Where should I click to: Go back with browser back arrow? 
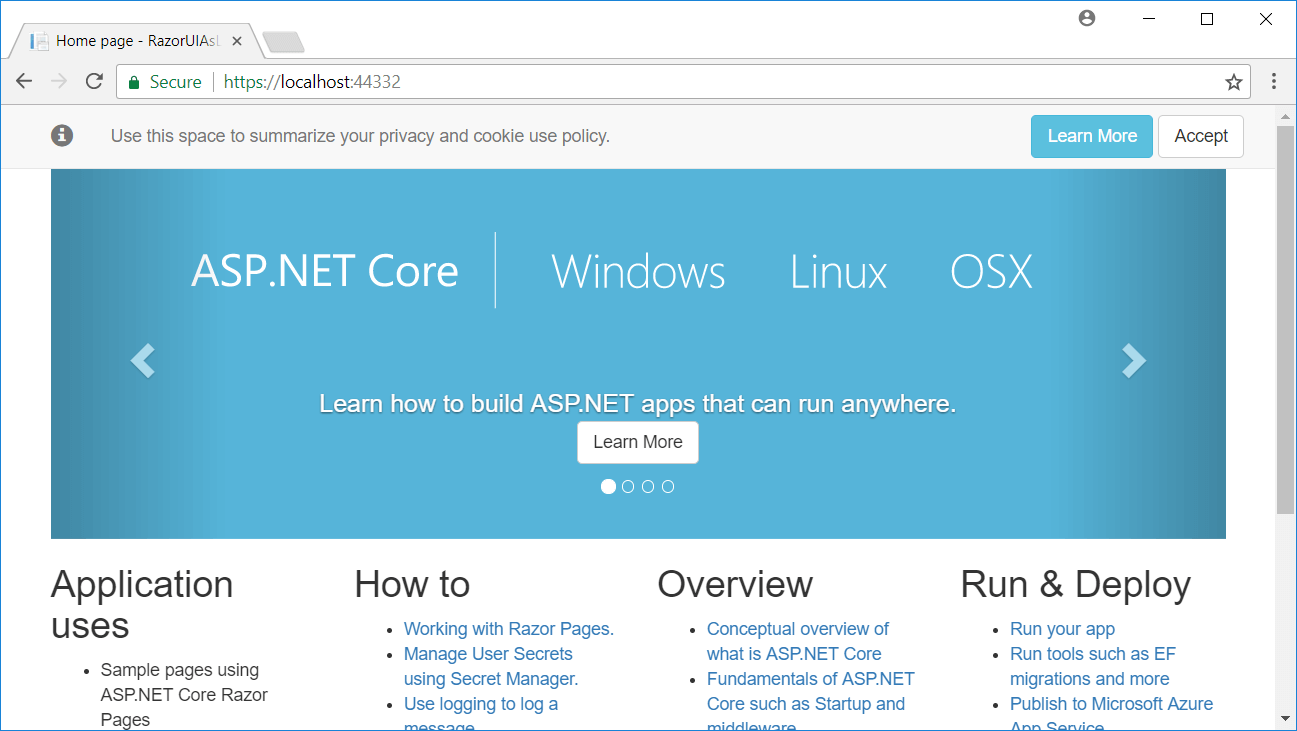24,82
